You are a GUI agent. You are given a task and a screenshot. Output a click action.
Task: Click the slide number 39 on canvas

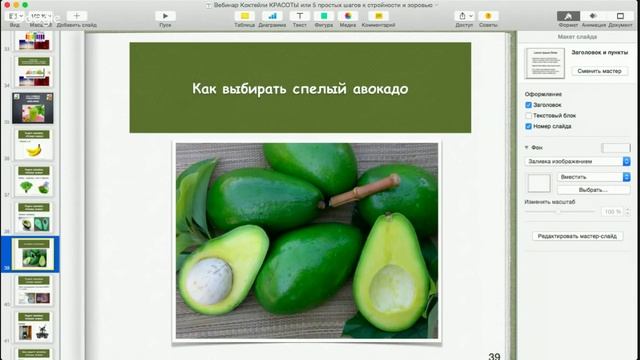tap(494, 356)
